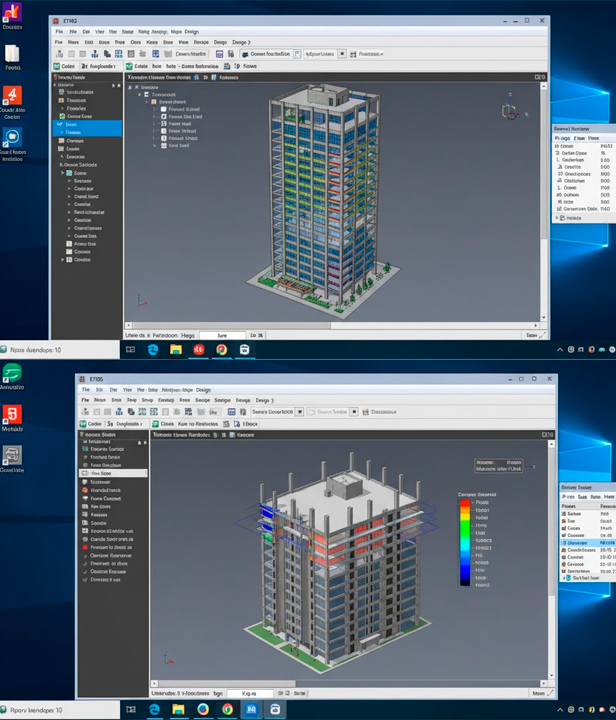
Task: Open the Design menu in the lower window
Action: pos(204,390)
